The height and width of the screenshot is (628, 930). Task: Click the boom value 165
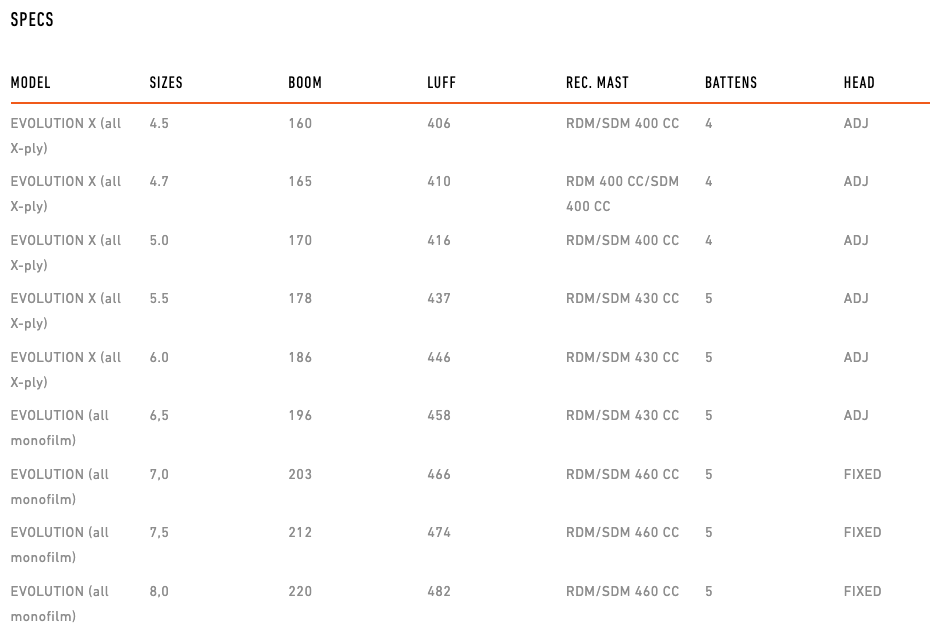coord(300,181)
